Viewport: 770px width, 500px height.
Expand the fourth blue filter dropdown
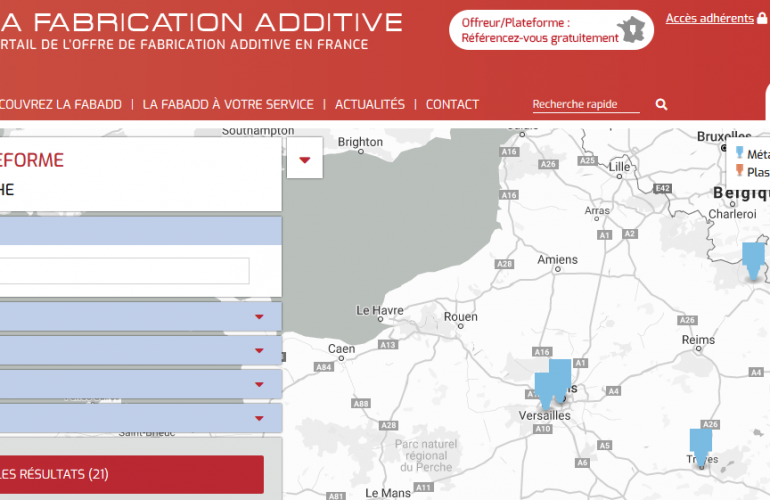tap(259, 418)
